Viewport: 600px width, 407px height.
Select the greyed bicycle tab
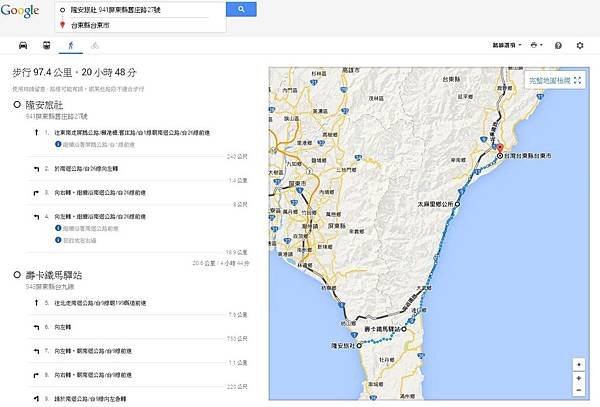coord(95,46)
